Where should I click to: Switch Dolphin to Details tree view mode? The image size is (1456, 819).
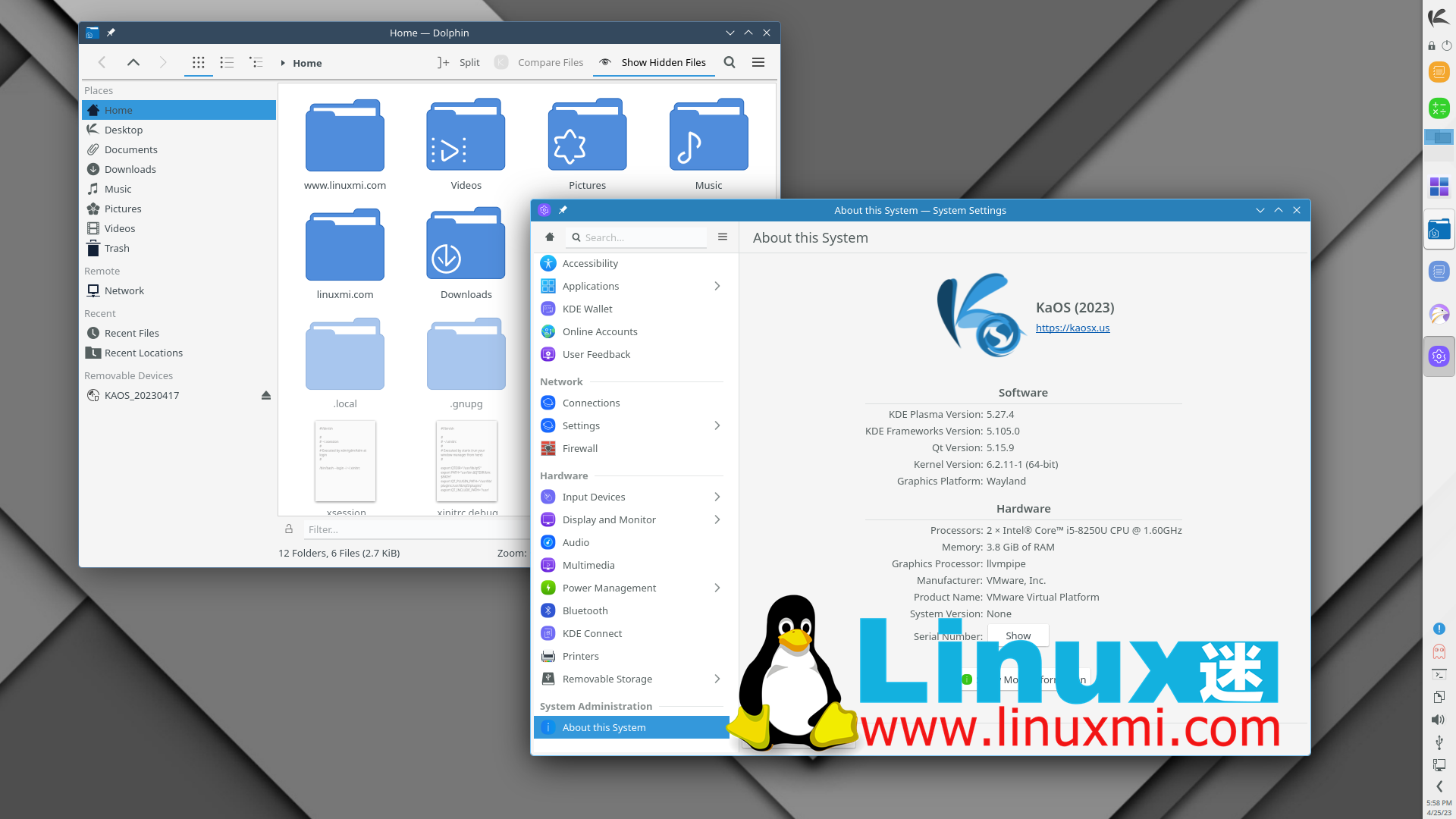tap(256, 63)
